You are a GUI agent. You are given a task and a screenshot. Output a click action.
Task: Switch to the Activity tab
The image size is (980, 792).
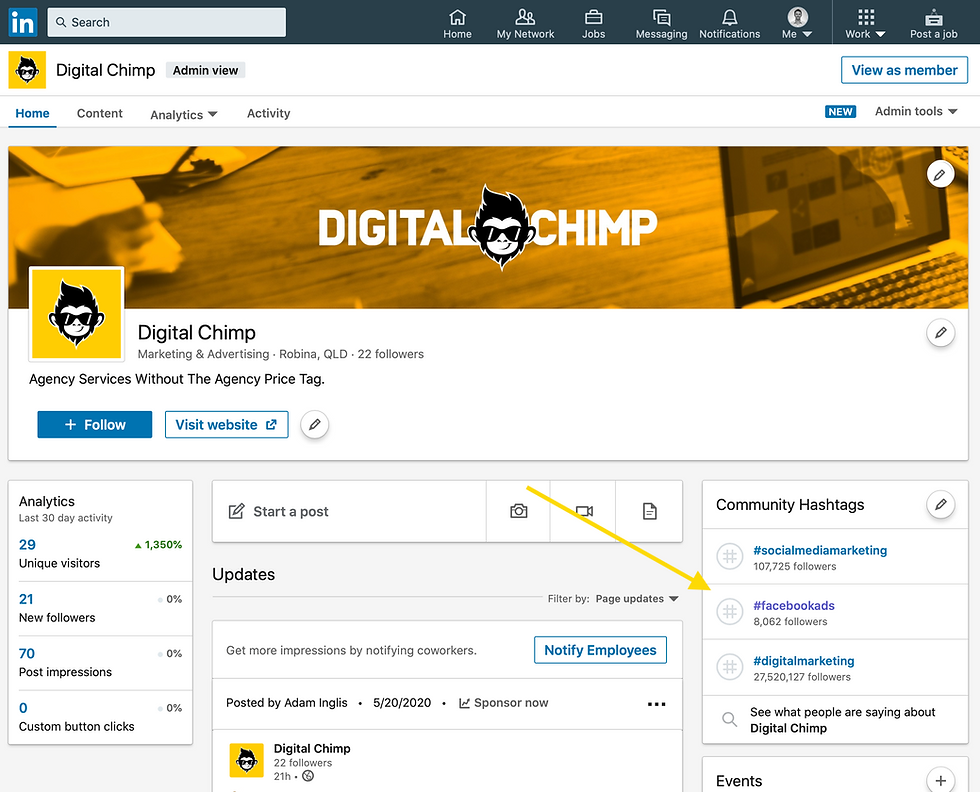click(268, 113)
